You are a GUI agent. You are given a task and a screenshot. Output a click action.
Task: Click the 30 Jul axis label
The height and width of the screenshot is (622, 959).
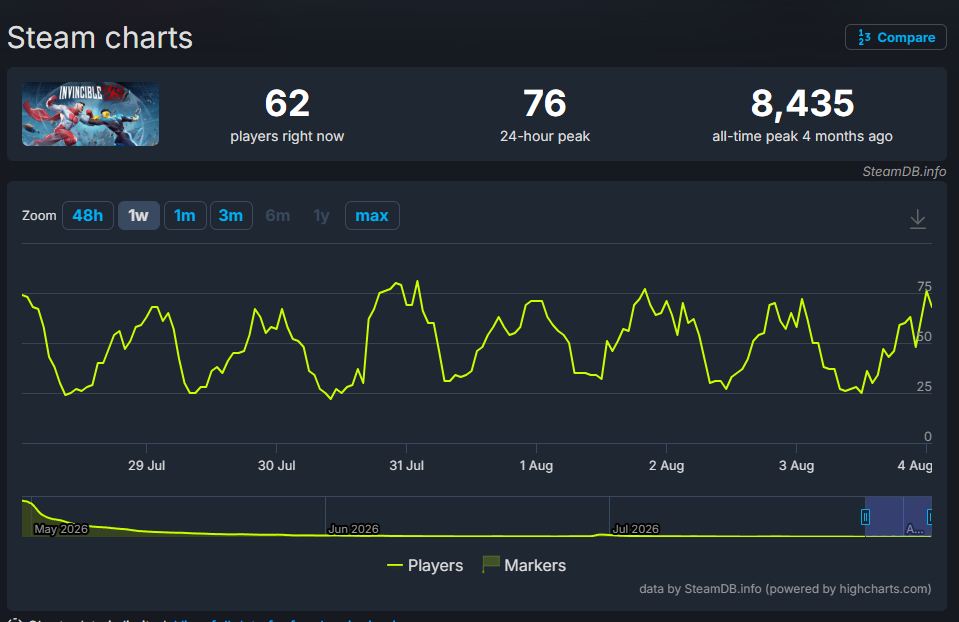pyautogui.click(x=276, y=465)
